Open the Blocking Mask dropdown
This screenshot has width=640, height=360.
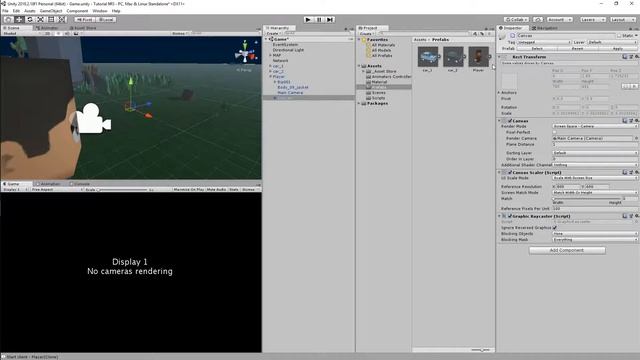(x=595, y=240)
